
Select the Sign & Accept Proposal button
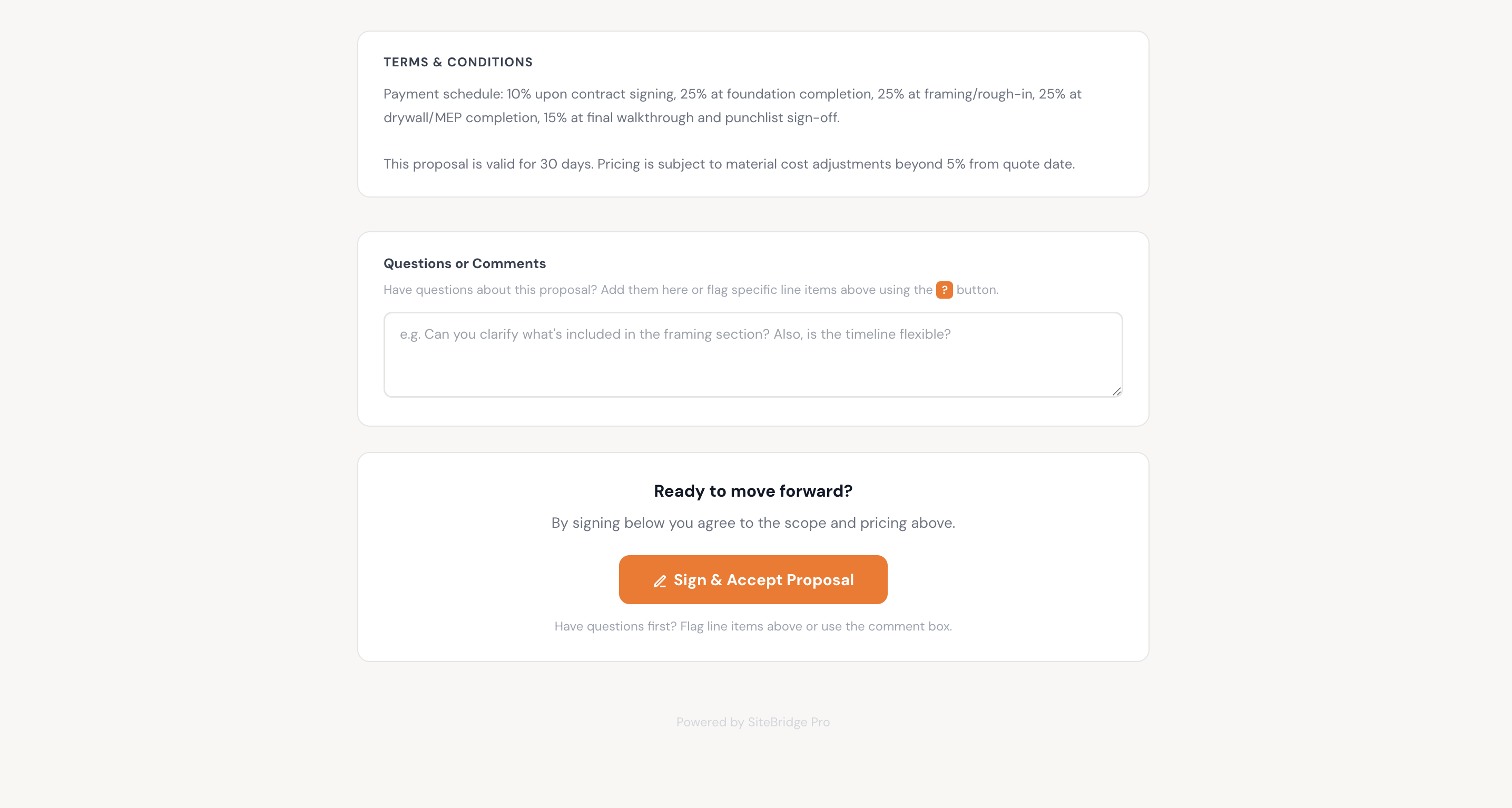tap(752, 580)
